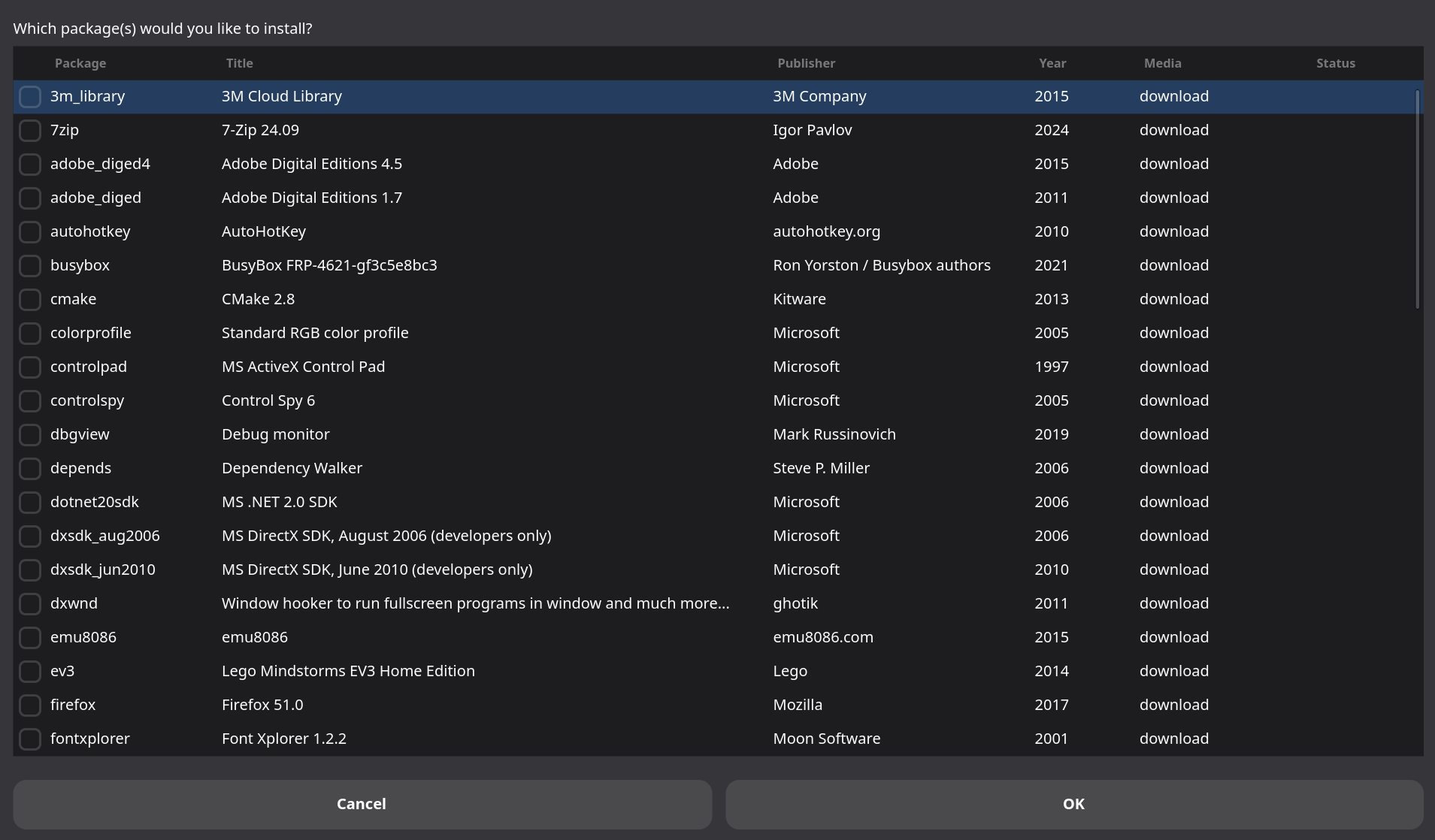1435x840 pixels.
Task: Select the Dependency Walker row
Action: pos(292,469)
